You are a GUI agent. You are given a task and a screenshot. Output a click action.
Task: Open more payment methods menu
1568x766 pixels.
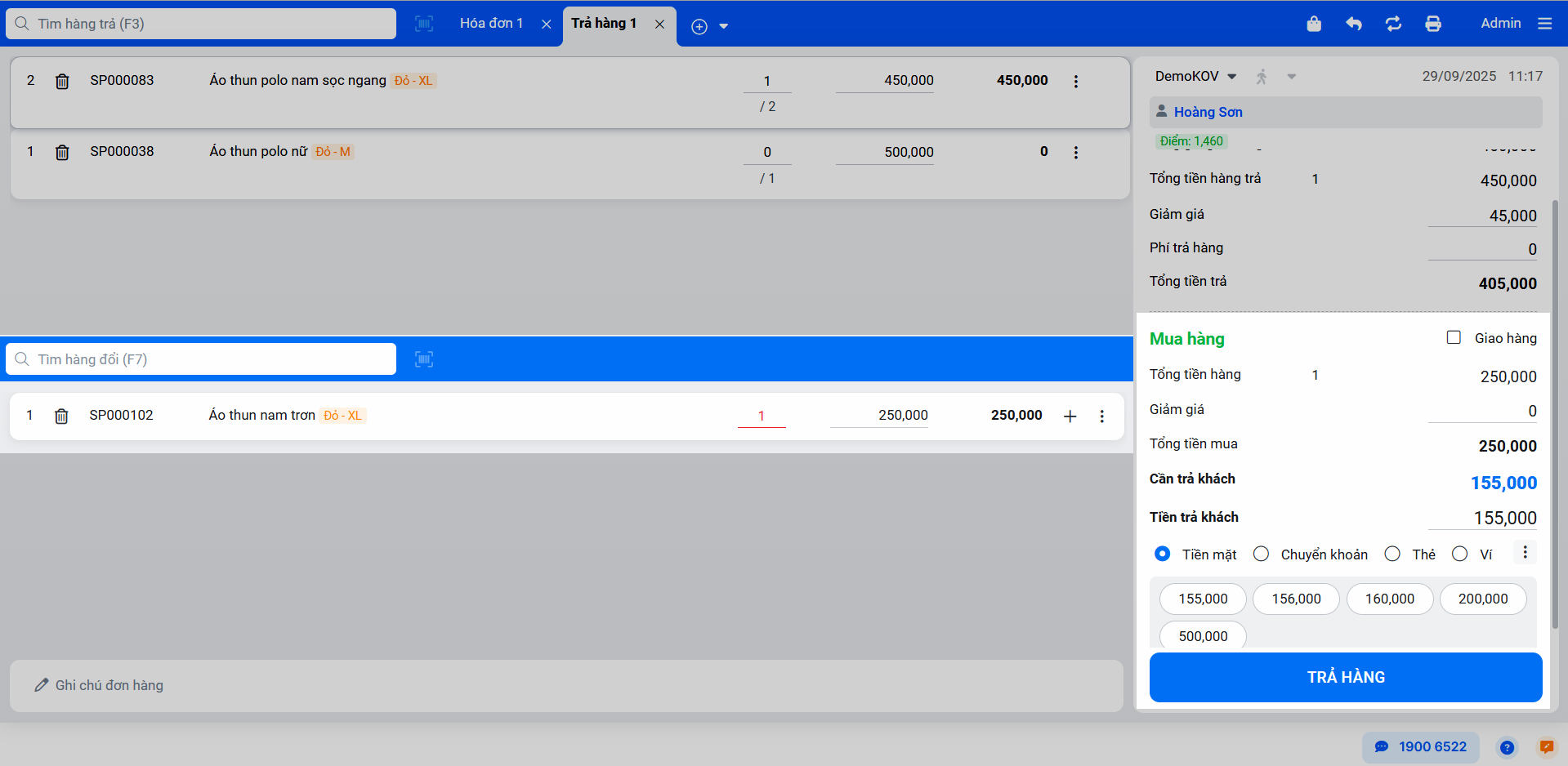[x=1525, y=553]
